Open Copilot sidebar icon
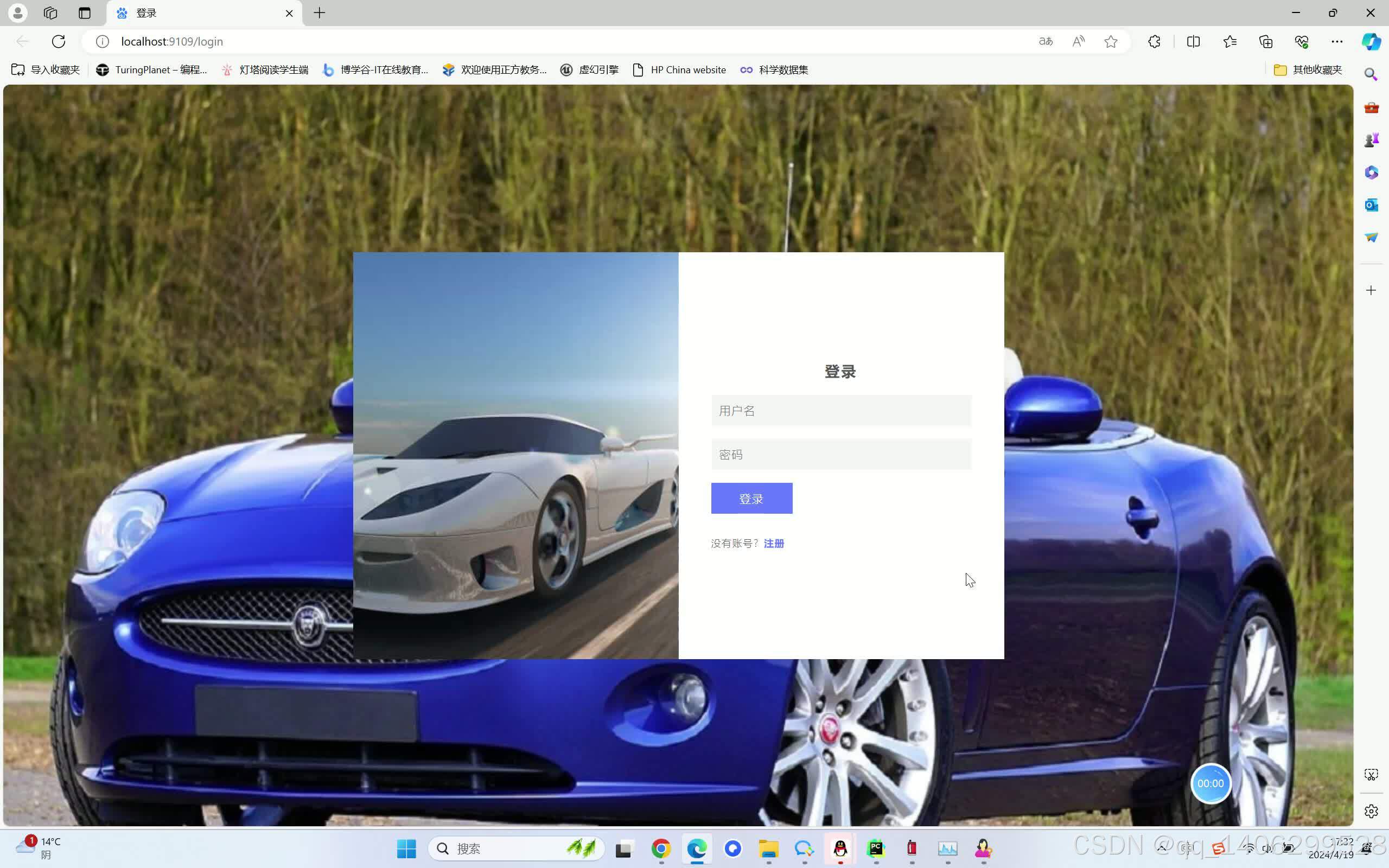Screen dimensions: 1389x868 [1371, 41]
